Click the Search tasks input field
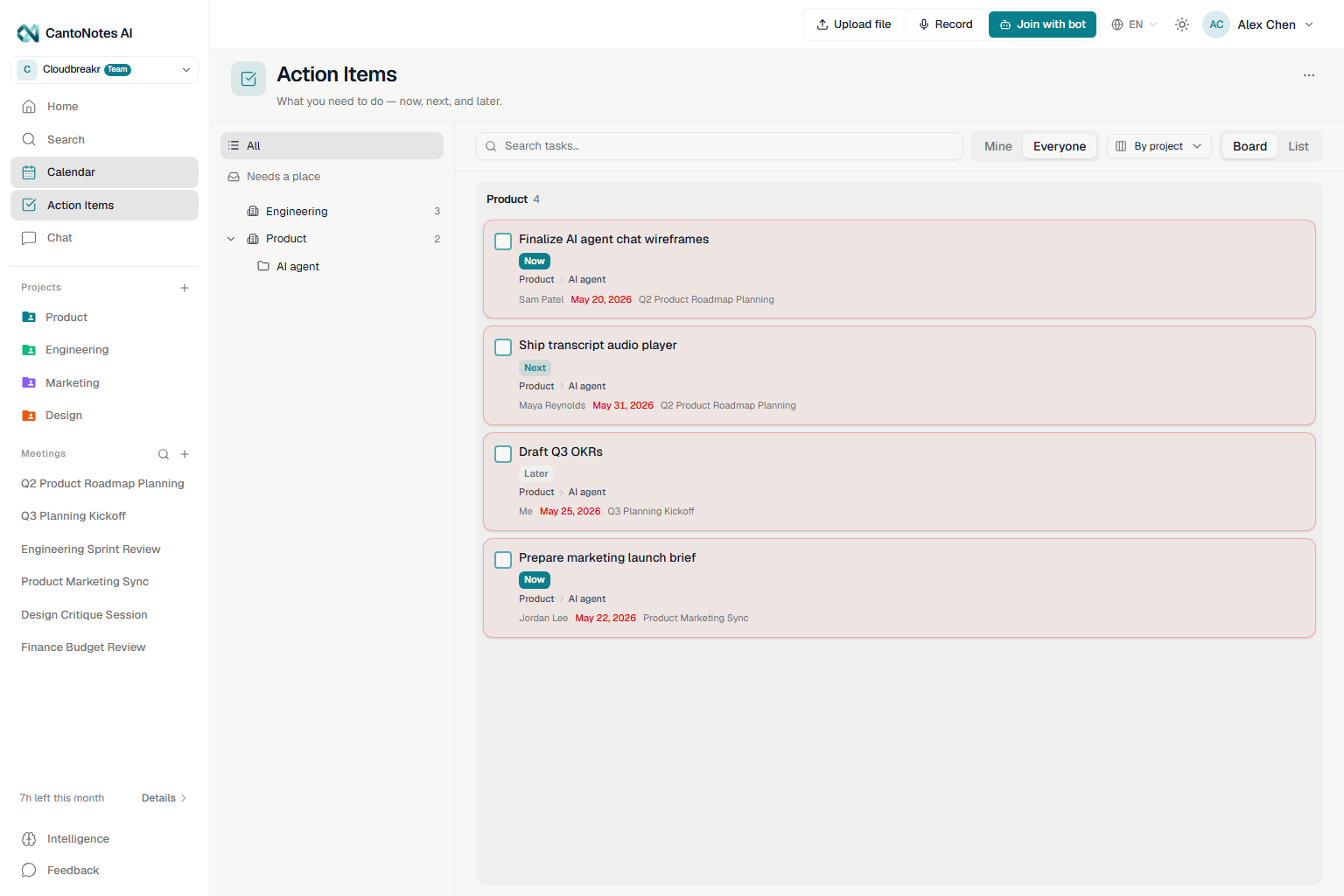 [x=719, y=146]
